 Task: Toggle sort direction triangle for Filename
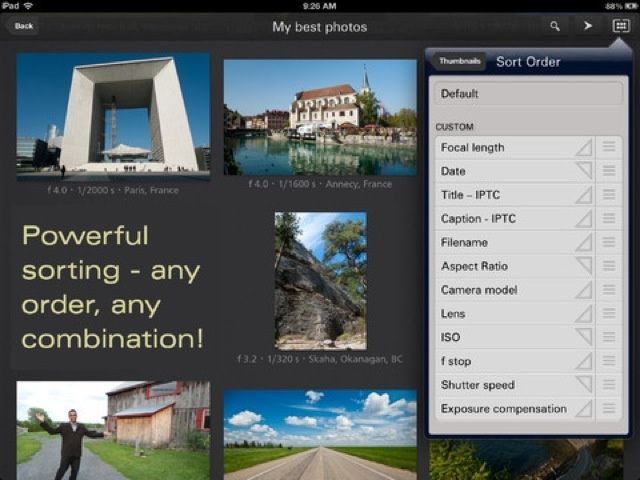[x=584, y=242]
